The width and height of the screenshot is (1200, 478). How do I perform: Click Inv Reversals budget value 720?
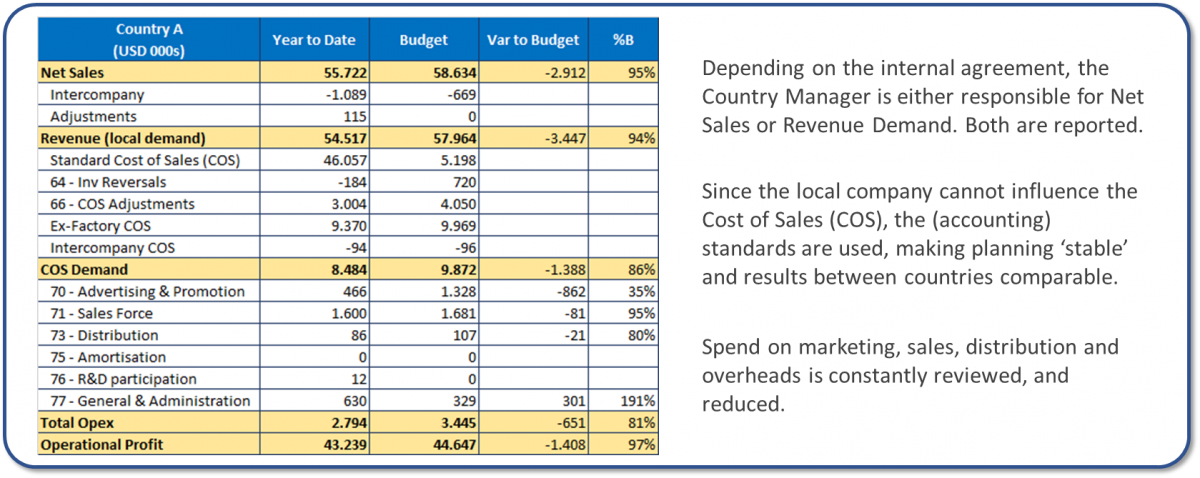tap(464, 182)
